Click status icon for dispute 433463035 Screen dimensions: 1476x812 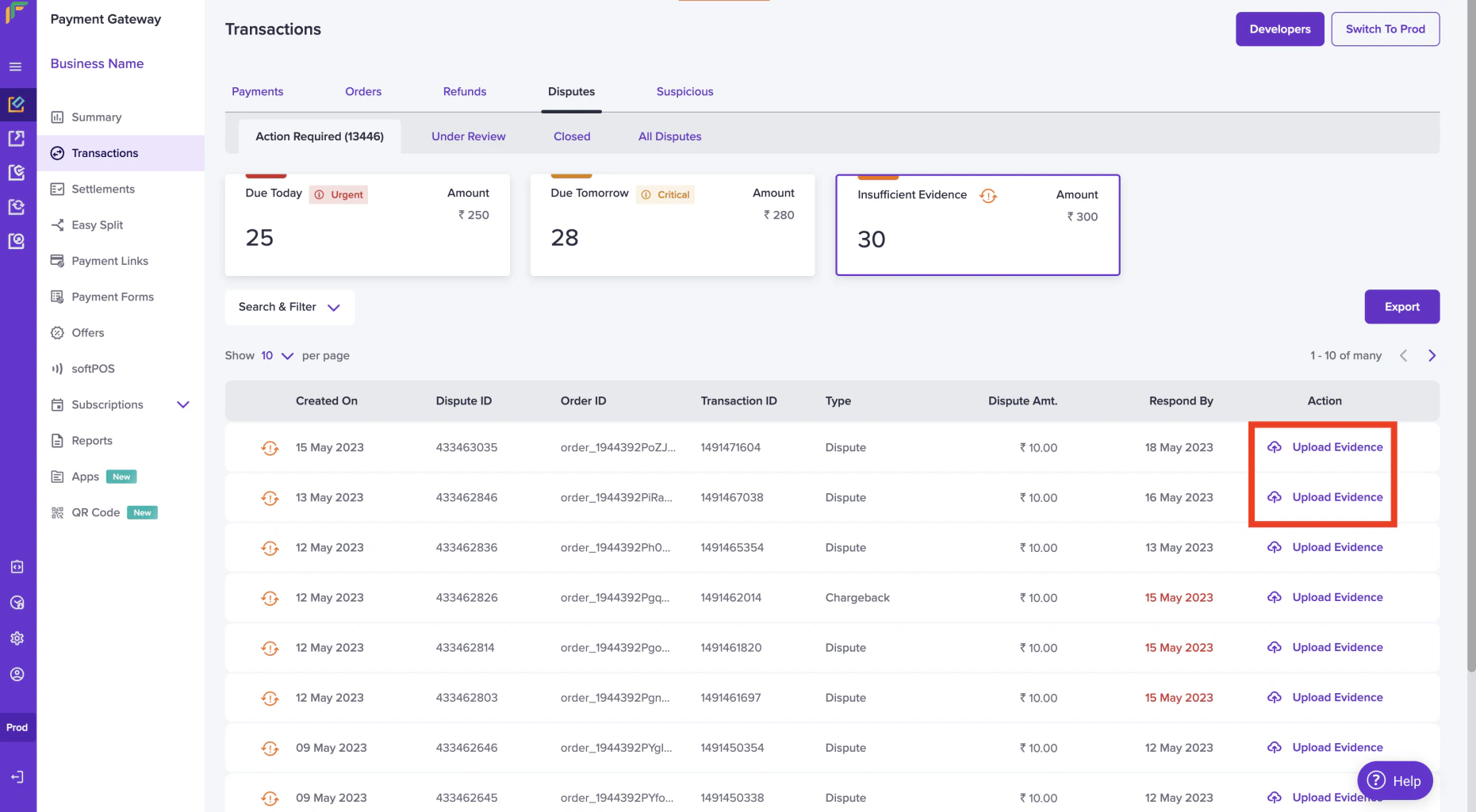click(x=270, y=448)
